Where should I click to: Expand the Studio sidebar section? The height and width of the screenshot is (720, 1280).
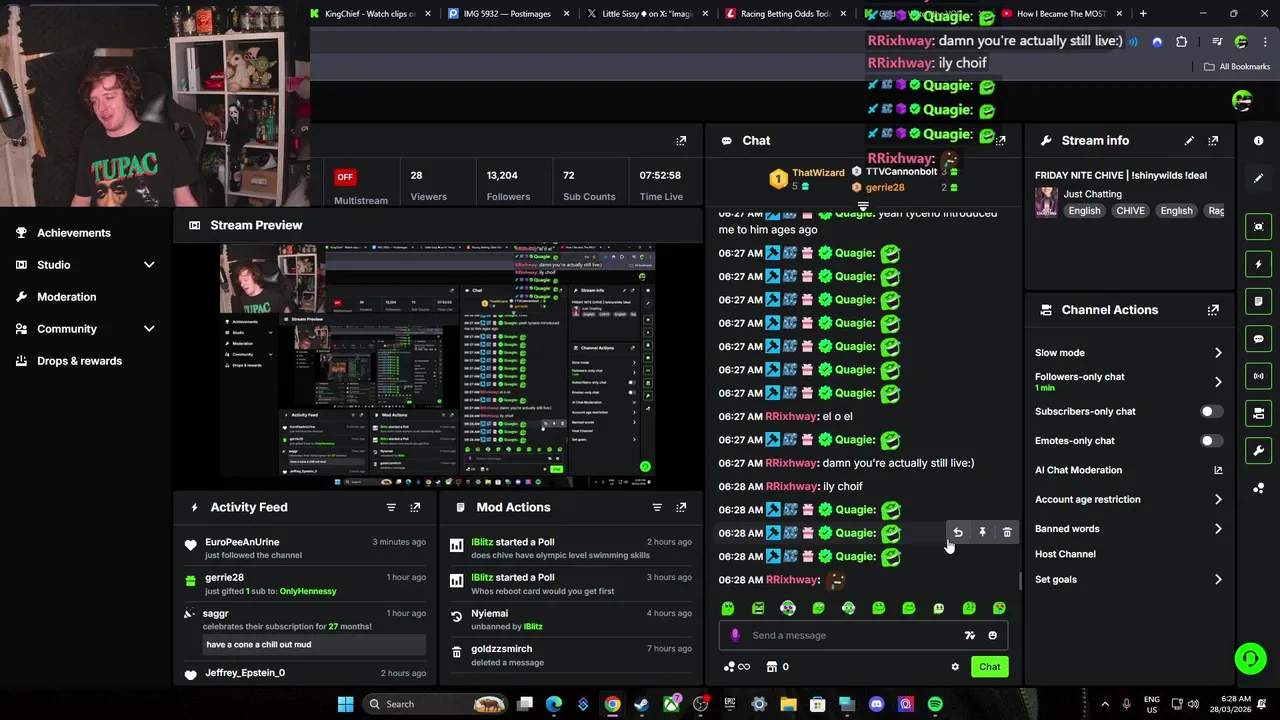(149, 265)
